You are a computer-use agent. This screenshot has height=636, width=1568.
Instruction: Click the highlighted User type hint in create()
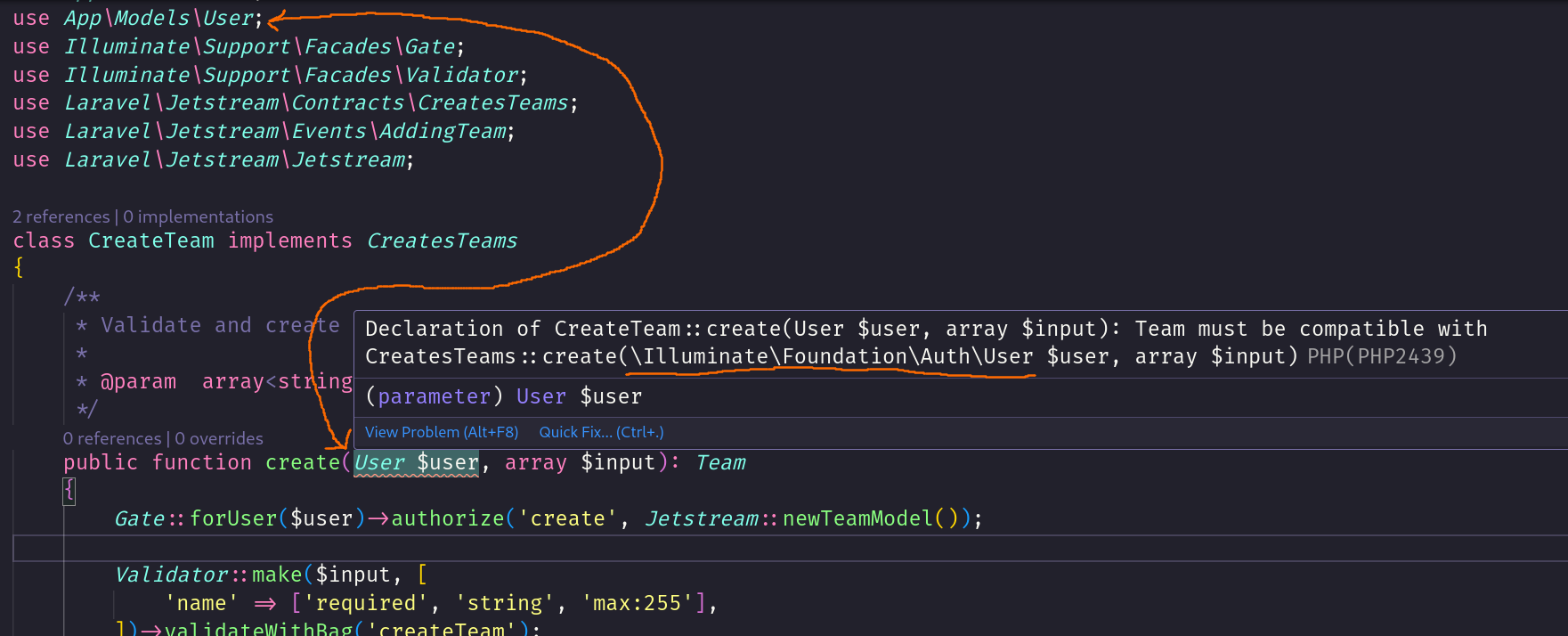(379, 462)
